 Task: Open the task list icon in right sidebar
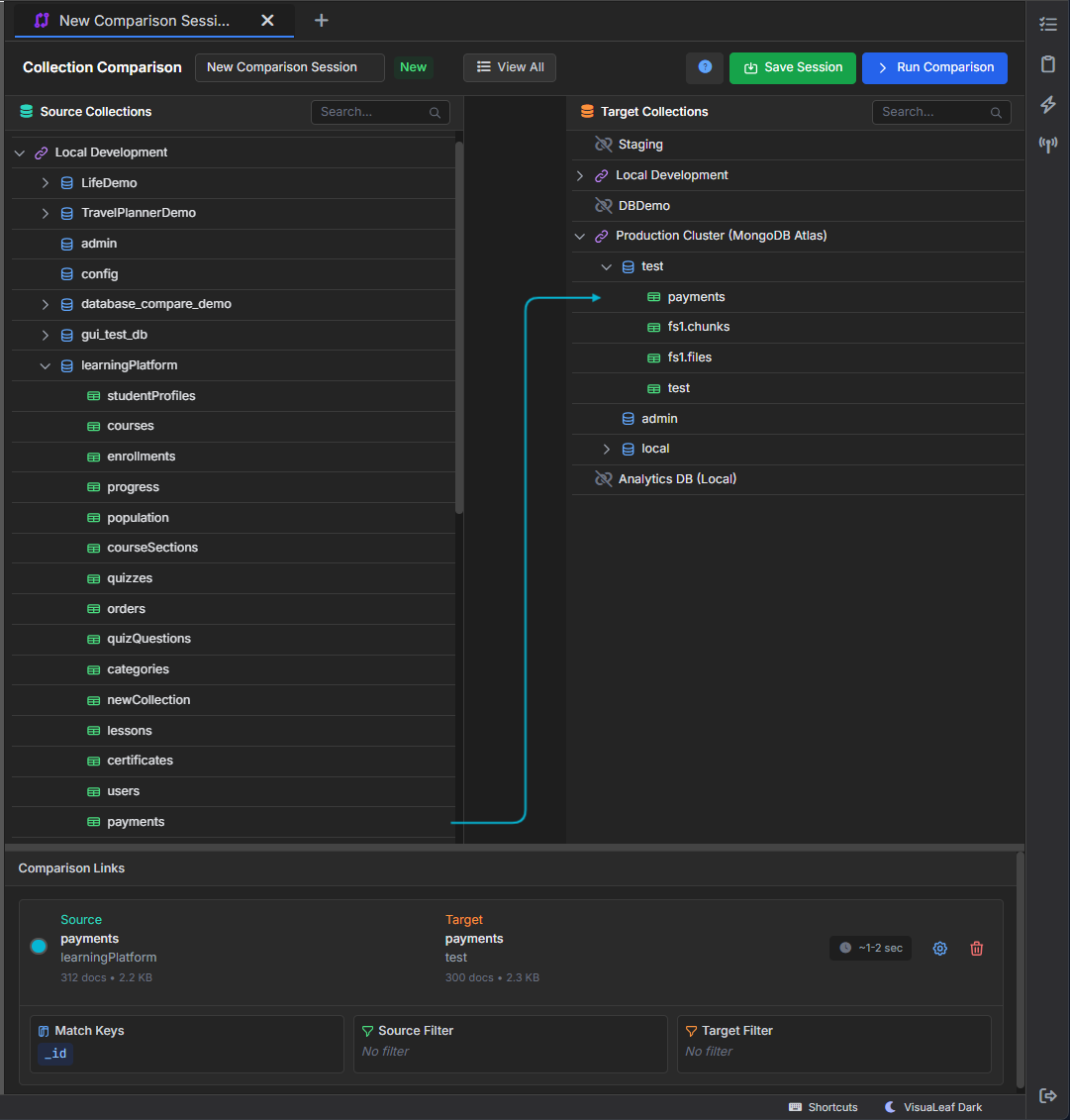pyautogui.click(x=1048, y=25)
